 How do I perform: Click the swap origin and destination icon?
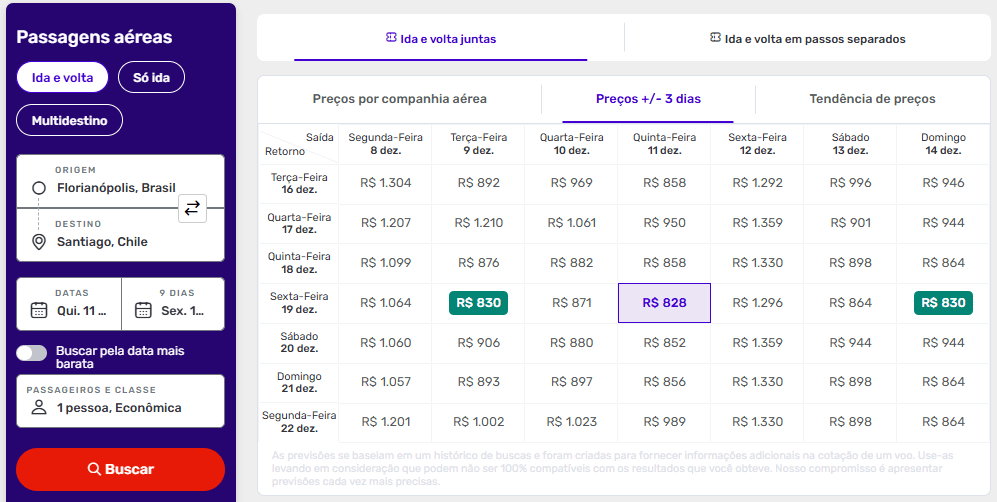coord(192,208)
